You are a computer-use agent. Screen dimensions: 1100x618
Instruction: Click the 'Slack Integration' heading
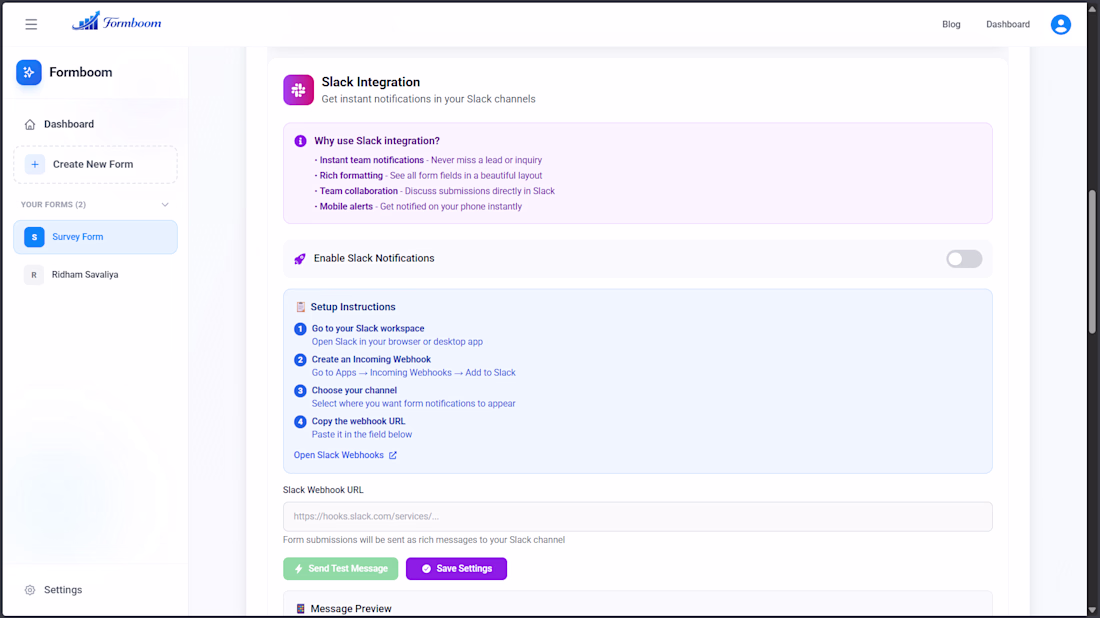tap(370, 82)
